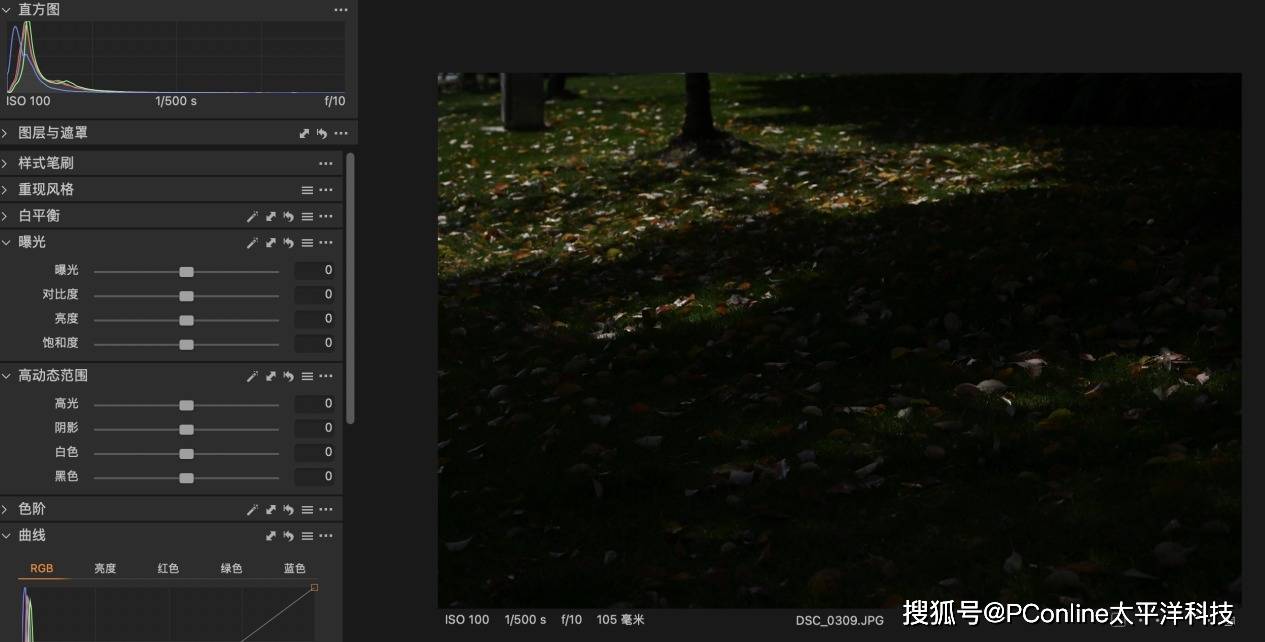Click the copy-apply arrow icon in 白平衡 header
The image size is (1265, 642).
click(x=270, y=216)
